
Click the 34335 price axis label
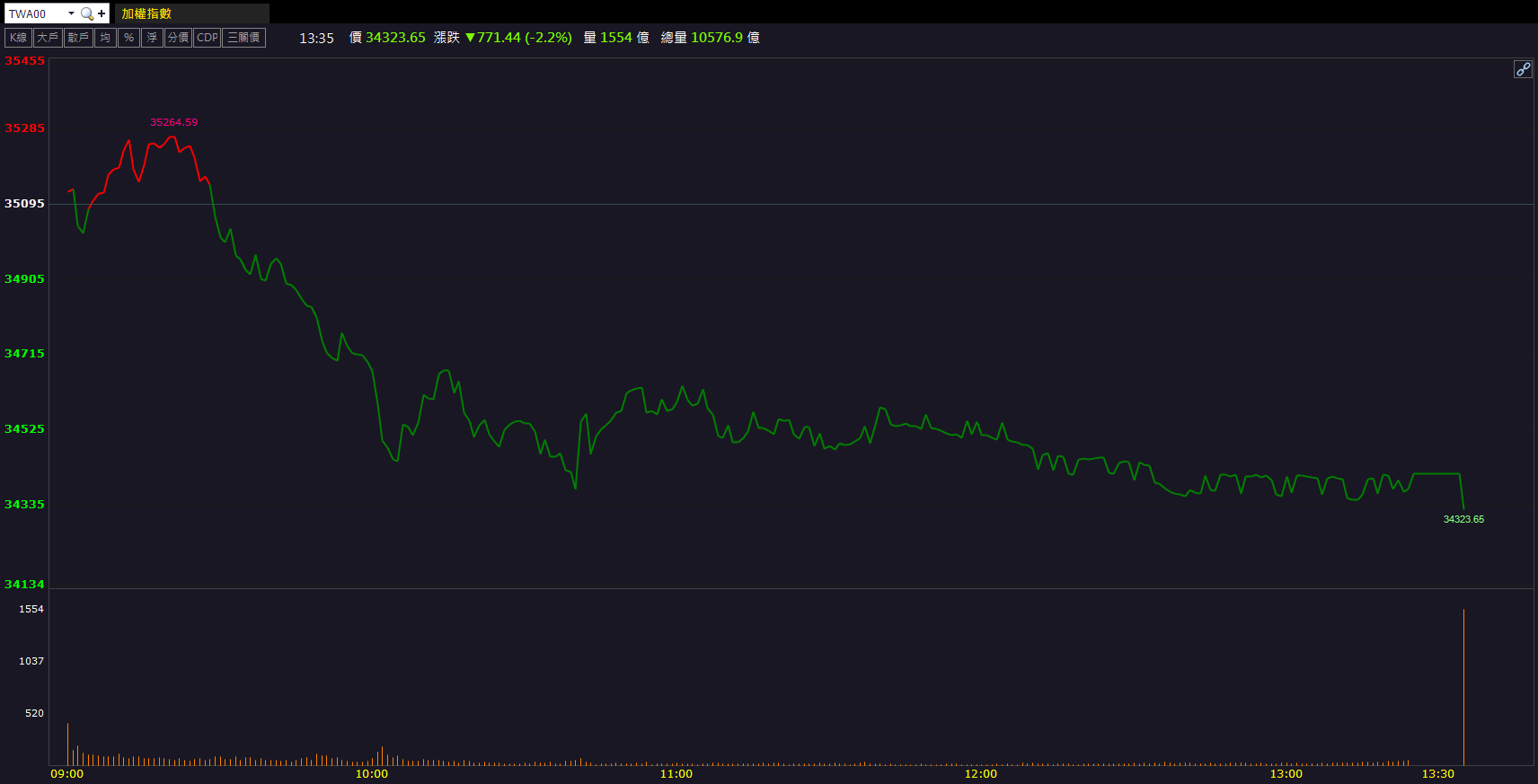tap(24, 505)
